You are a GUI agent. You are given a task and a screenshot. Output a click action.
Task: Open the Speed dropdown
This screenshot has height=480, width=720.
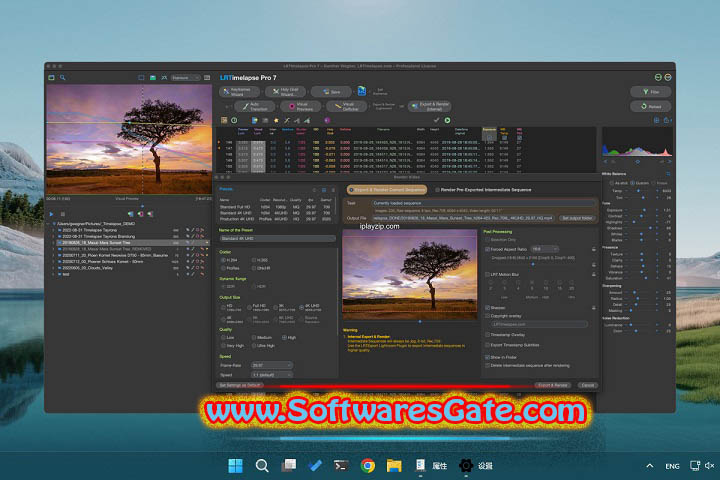pyautogui.click(x=272, y=375)
